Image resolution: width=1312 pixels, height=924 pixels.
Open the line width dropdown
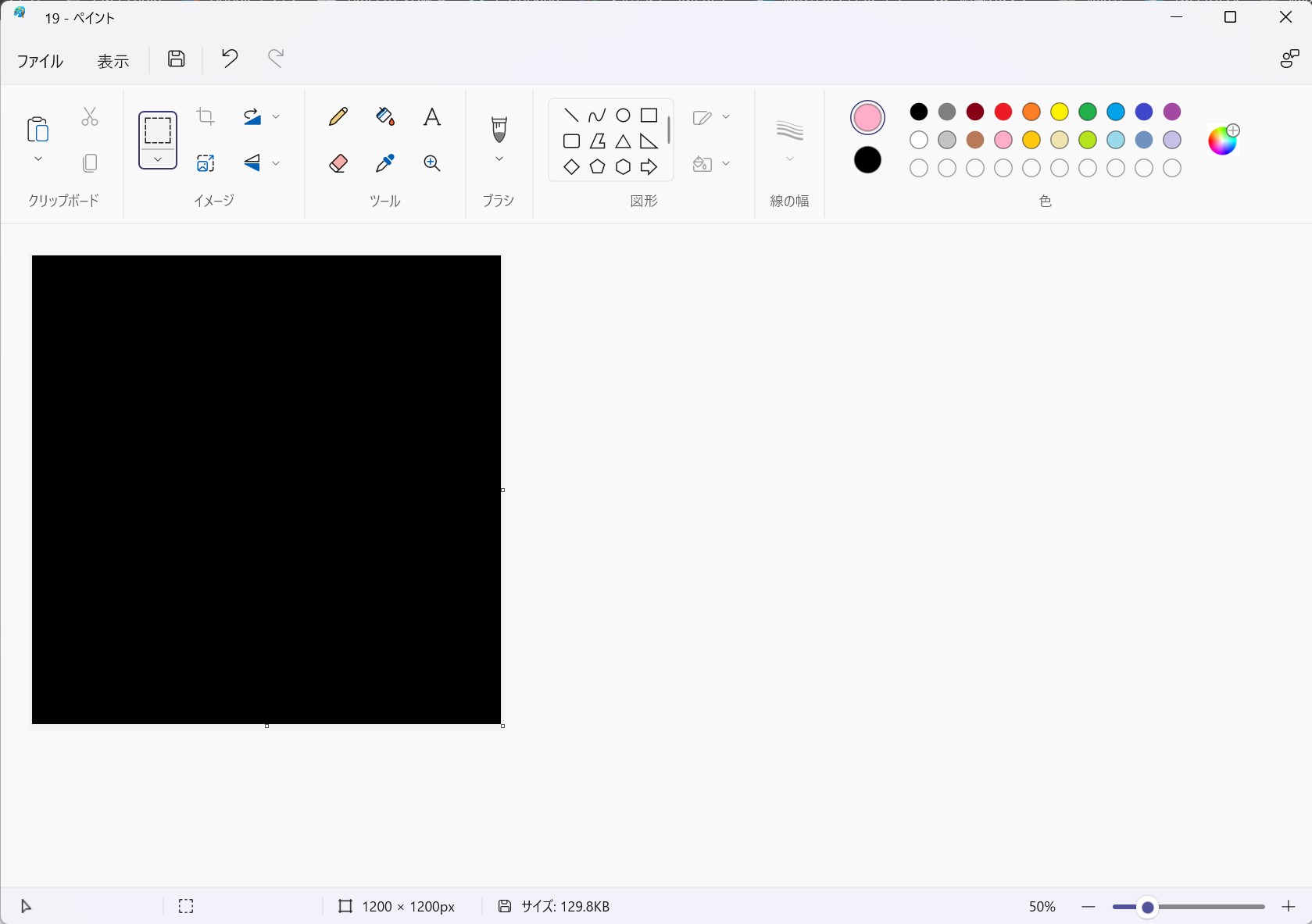pos(789,159)
